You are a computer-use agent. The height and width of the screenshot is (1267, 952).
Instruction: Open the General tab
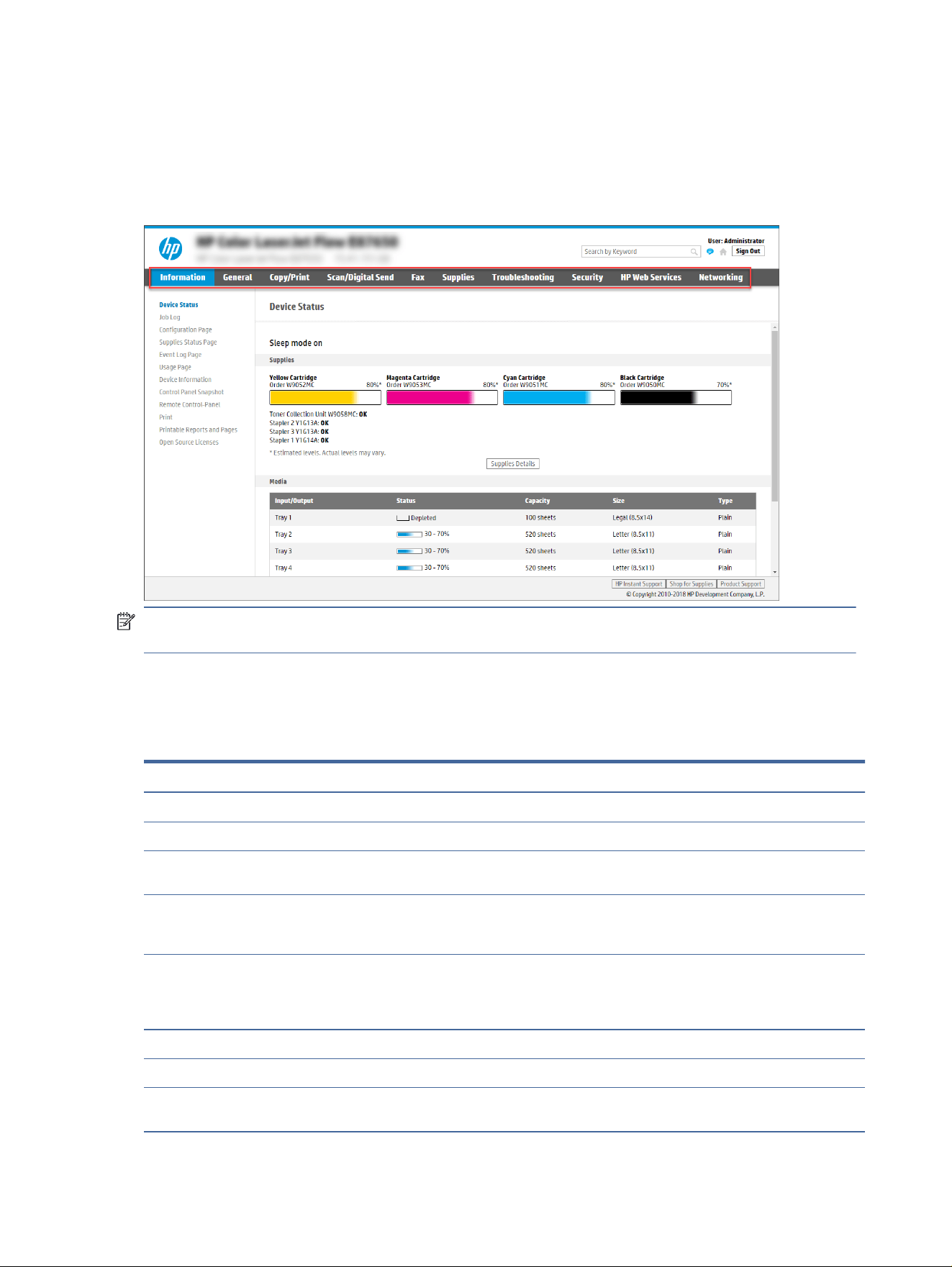click(237, 278)
